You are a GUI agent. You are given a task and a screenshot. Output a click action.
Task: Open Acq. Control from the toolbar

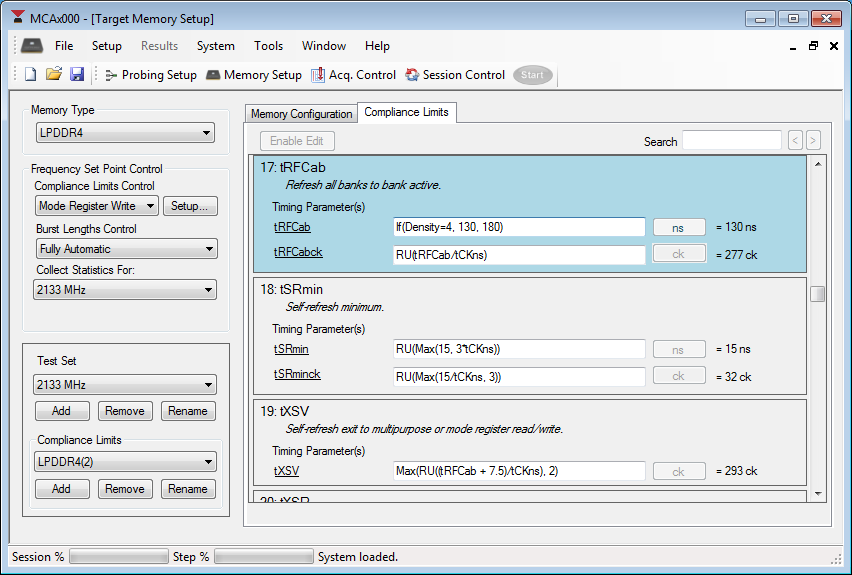click(353, 75)
